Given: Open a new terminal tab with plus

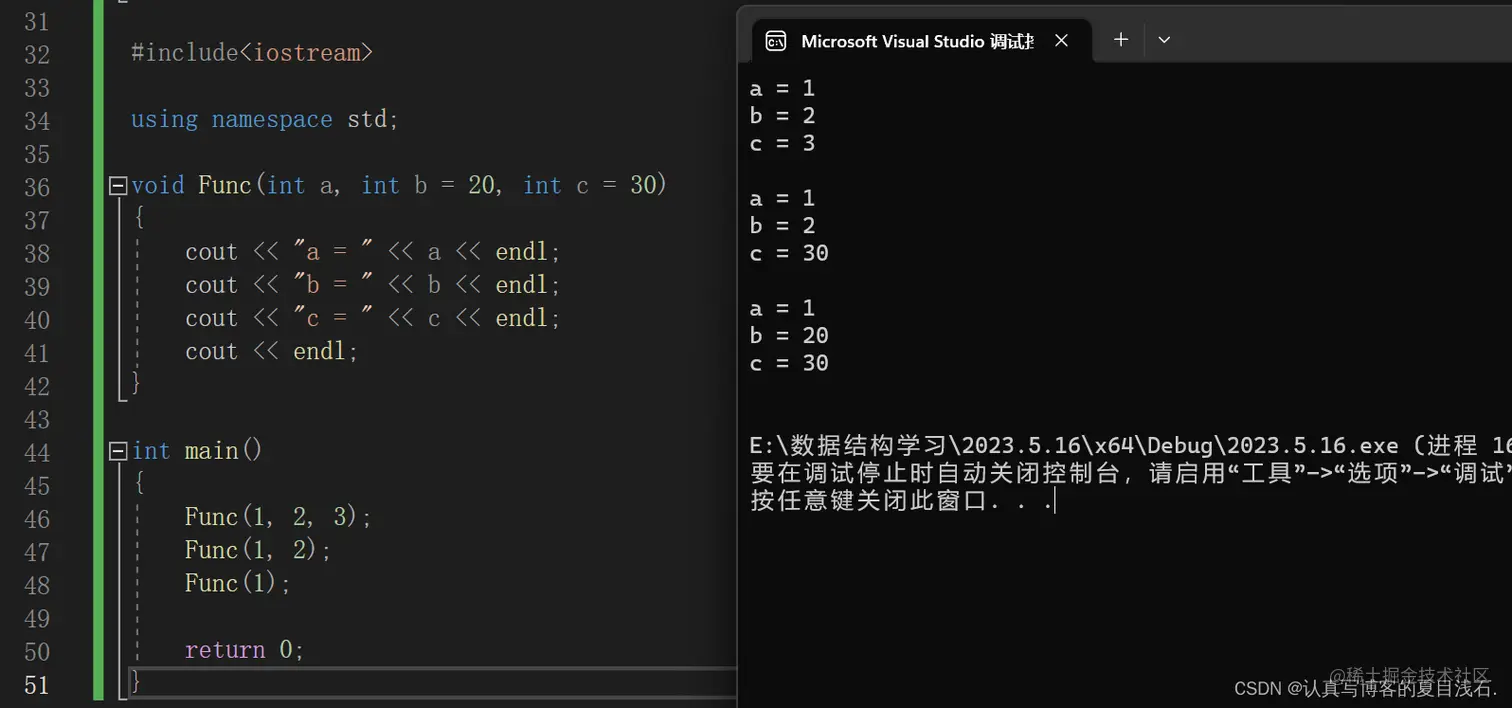Looking at the screenshot, I should [1121, 40].
